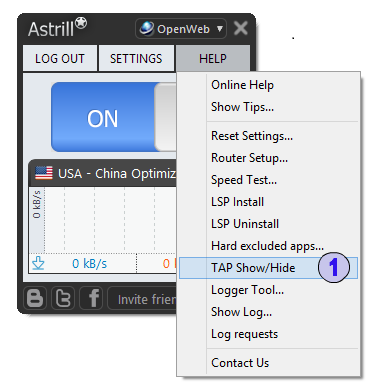Close the Astrill window
Screen dimensions: 376x389
coord(241,28)
